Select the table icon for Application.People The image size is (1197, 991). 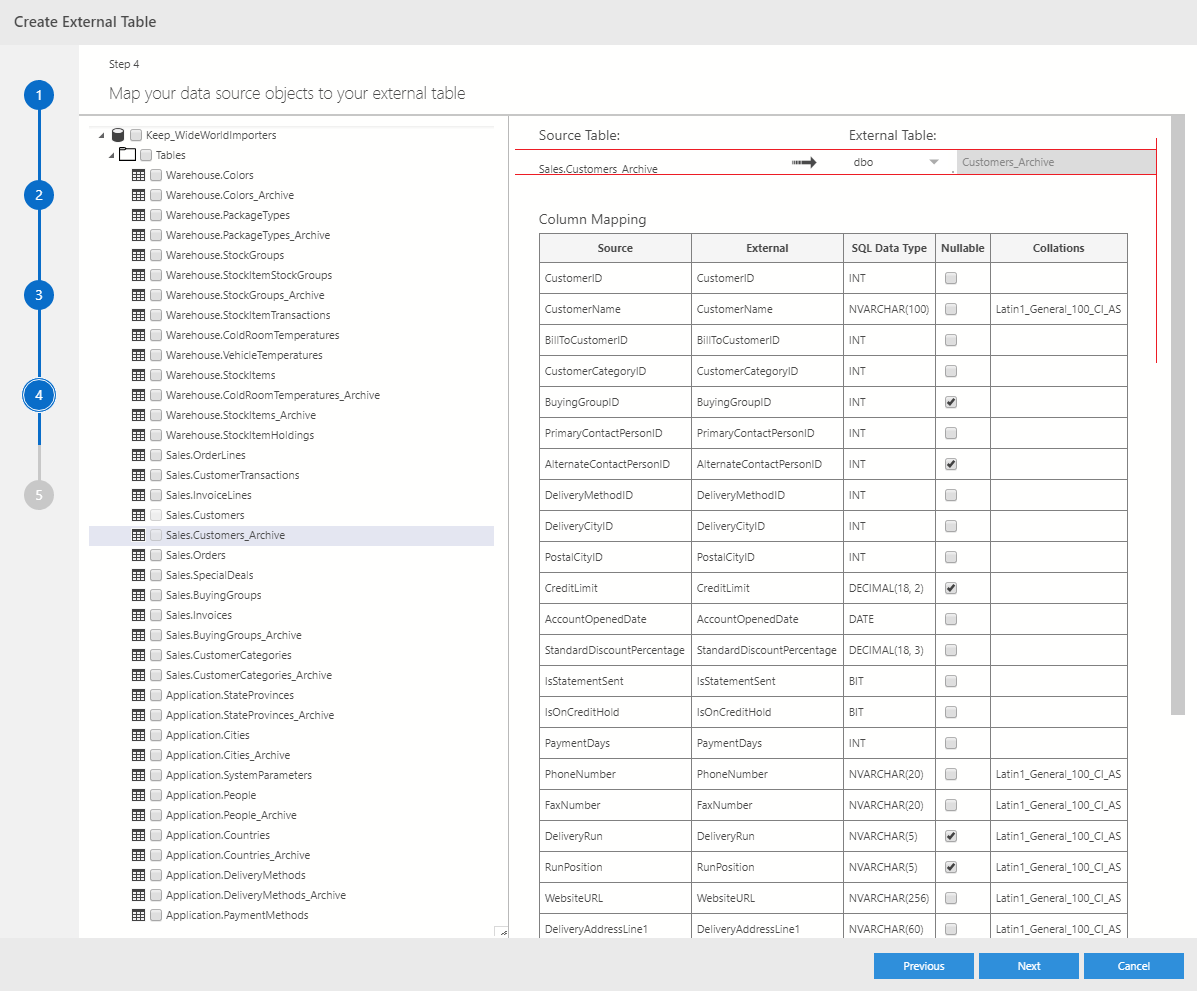139,795
